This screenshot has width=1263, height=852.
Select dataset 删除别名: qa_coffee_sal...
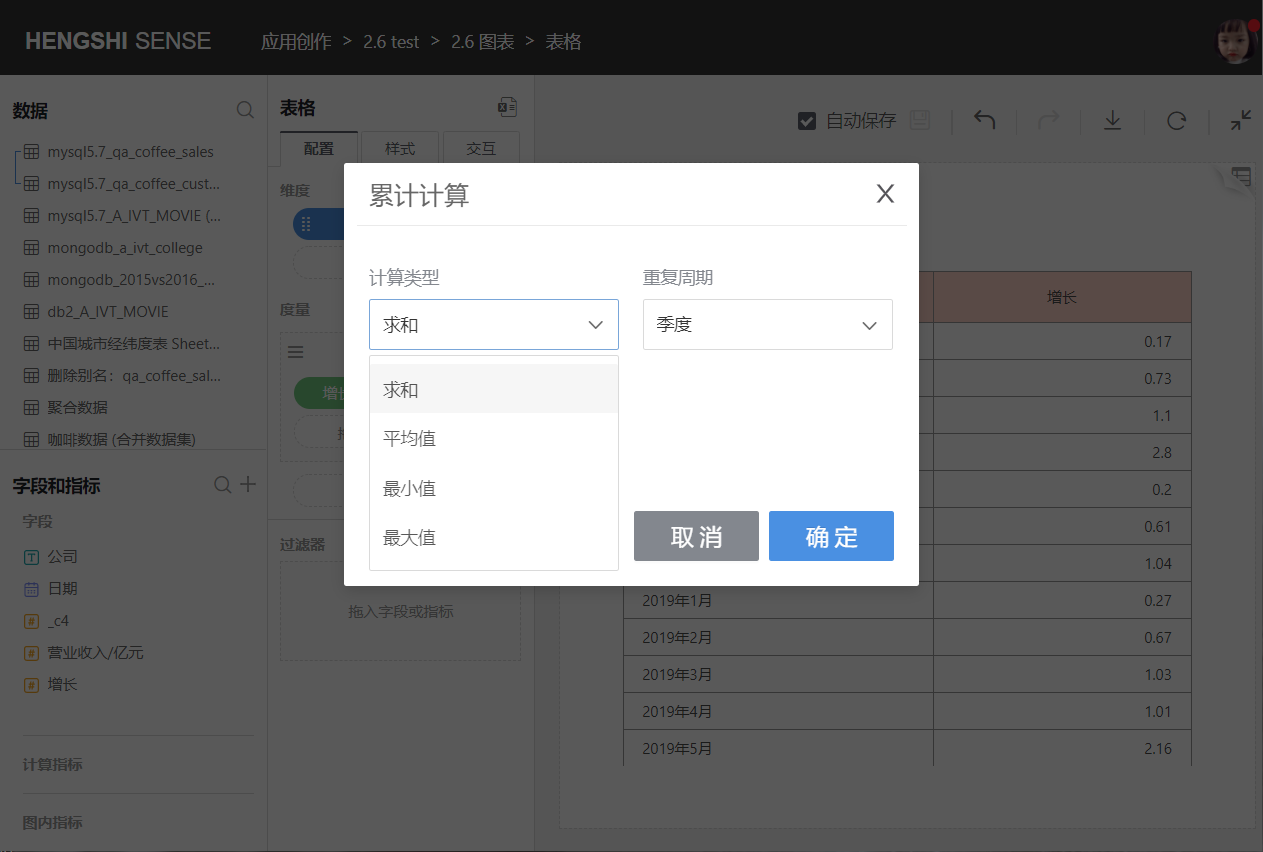click(134, 376)
